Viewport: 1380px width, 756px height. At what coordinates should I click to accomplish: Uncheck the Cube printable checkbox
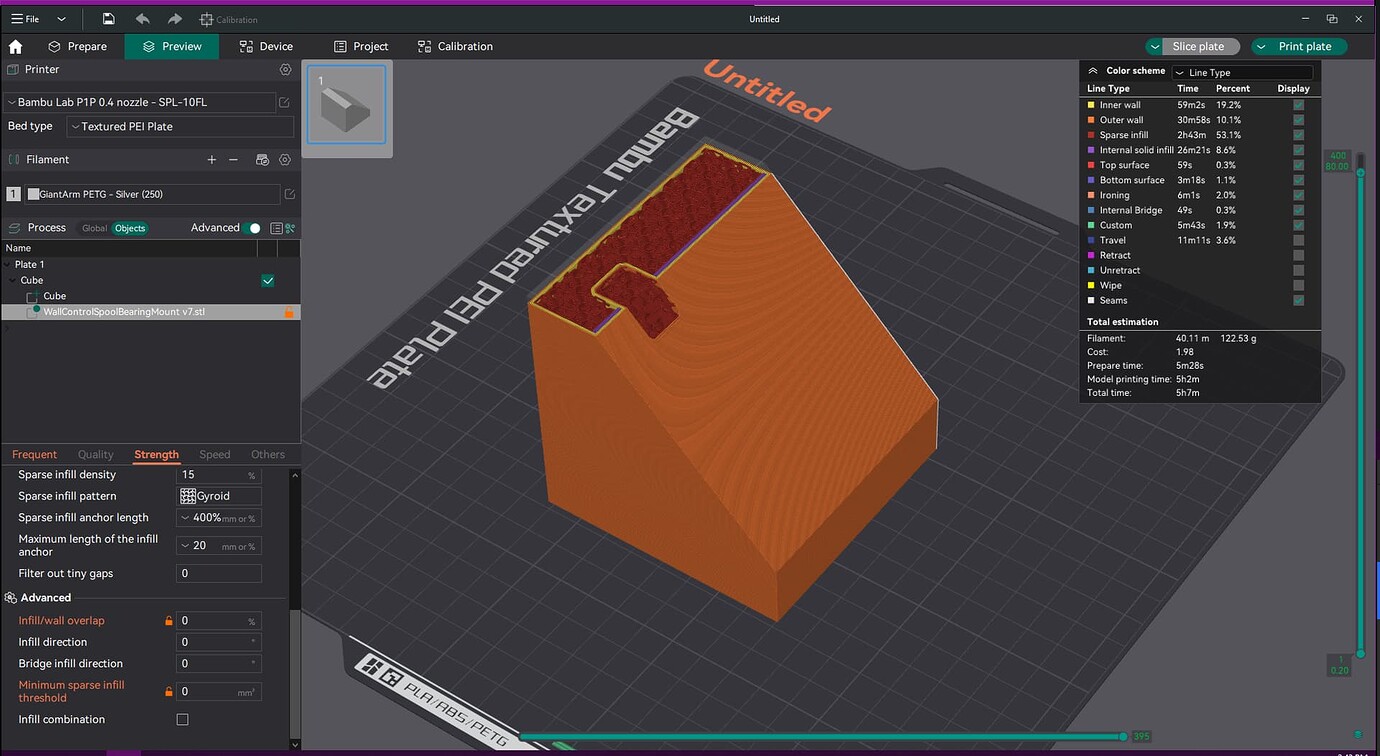click(268, 281)
